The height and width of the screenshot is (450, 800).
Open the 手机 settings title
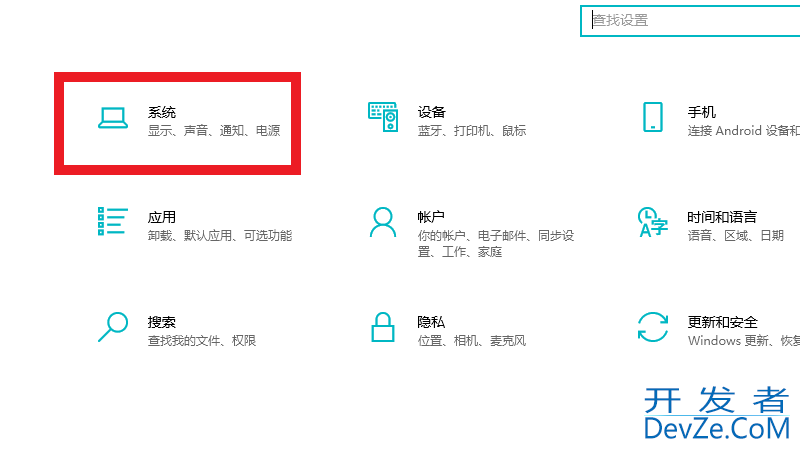point(702,112)
